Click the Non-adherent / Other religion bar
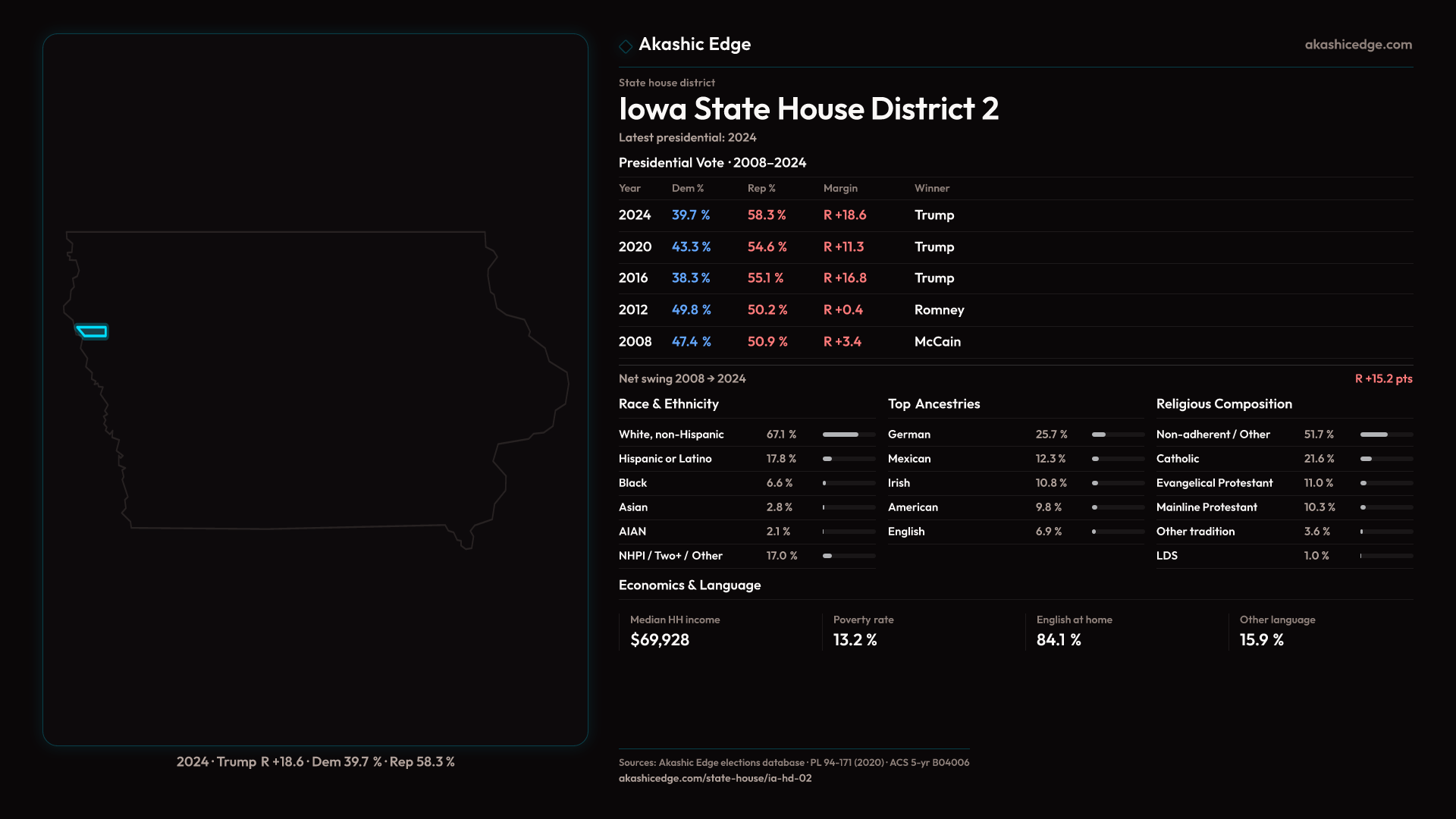The image size is (1456, 819). point(1385,435)
